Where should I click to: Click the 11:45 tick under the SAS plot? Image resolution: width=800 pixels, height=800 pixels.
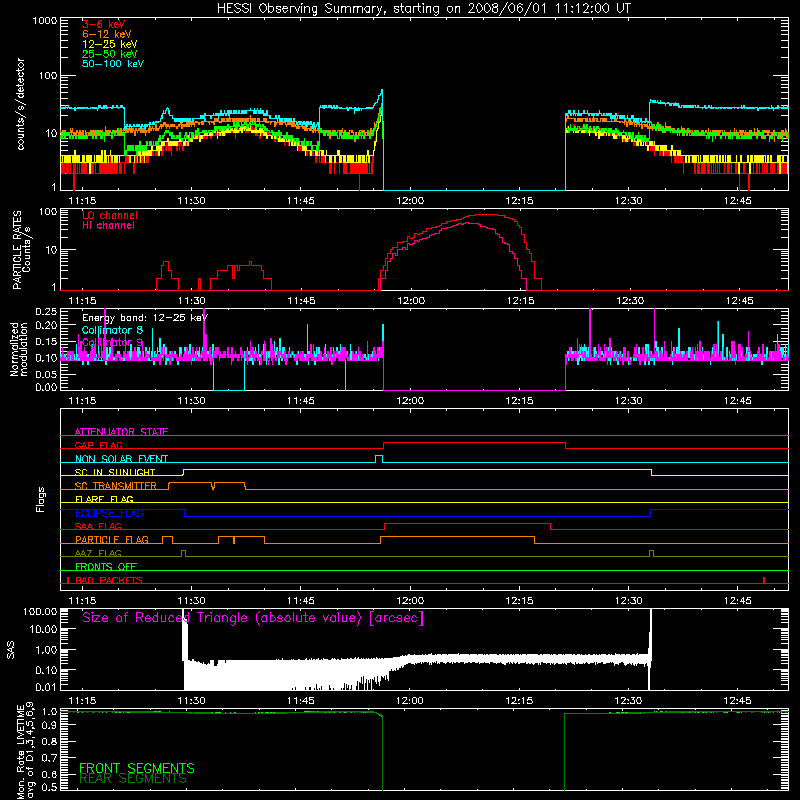click(x=301, y=701)
